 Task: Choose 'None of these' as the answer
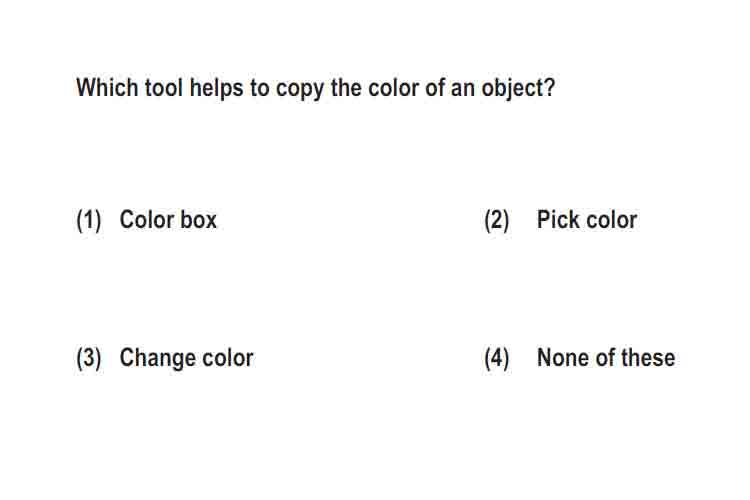click(x=606, y=357)
